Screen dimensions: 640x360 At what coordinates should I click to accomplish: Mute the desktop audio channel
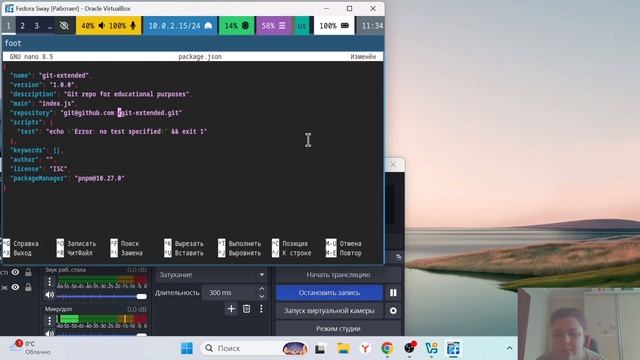click(x=50, y=295)
